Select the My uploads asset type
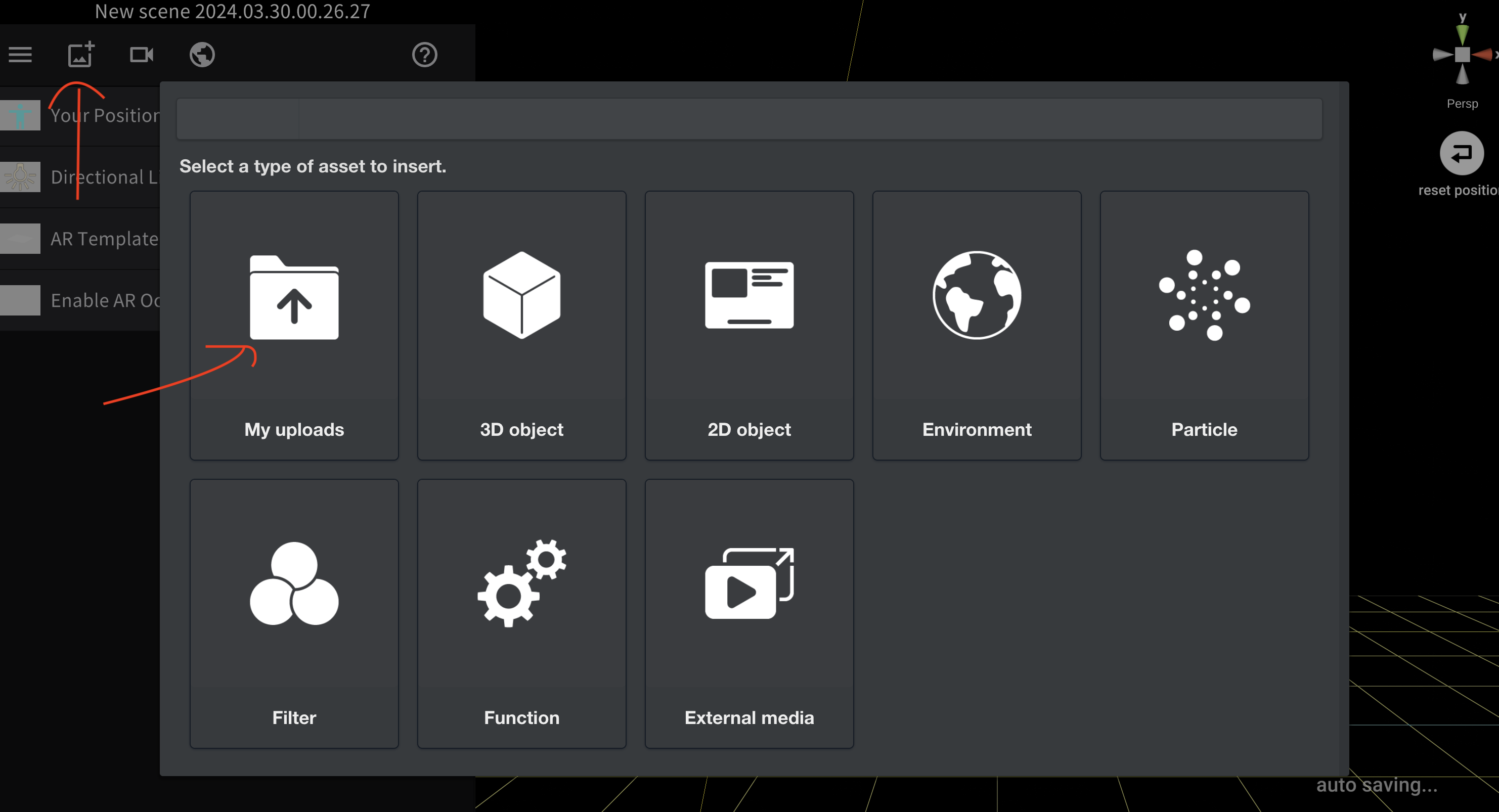1499x812 pixels. pyautogui.click(x=294, y=325)
